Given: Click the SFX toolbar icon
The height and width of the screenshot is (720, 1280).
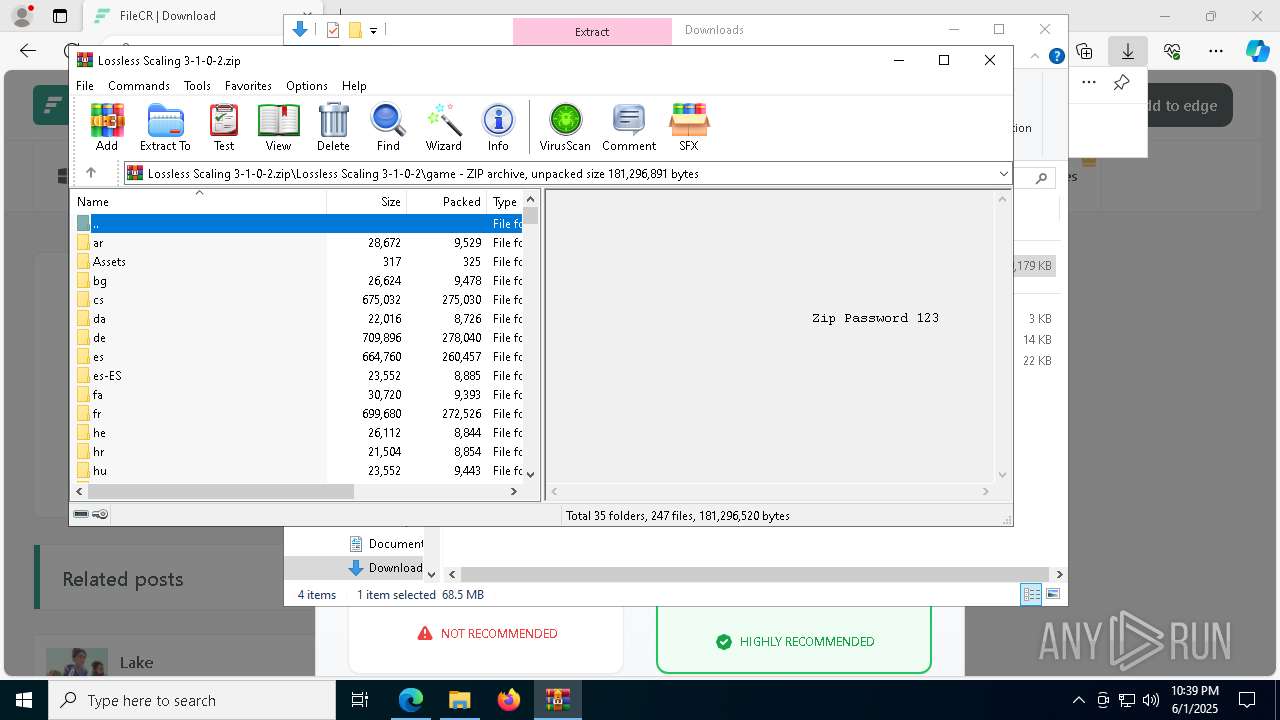Looking at the screenshot, I should [689, 127].
